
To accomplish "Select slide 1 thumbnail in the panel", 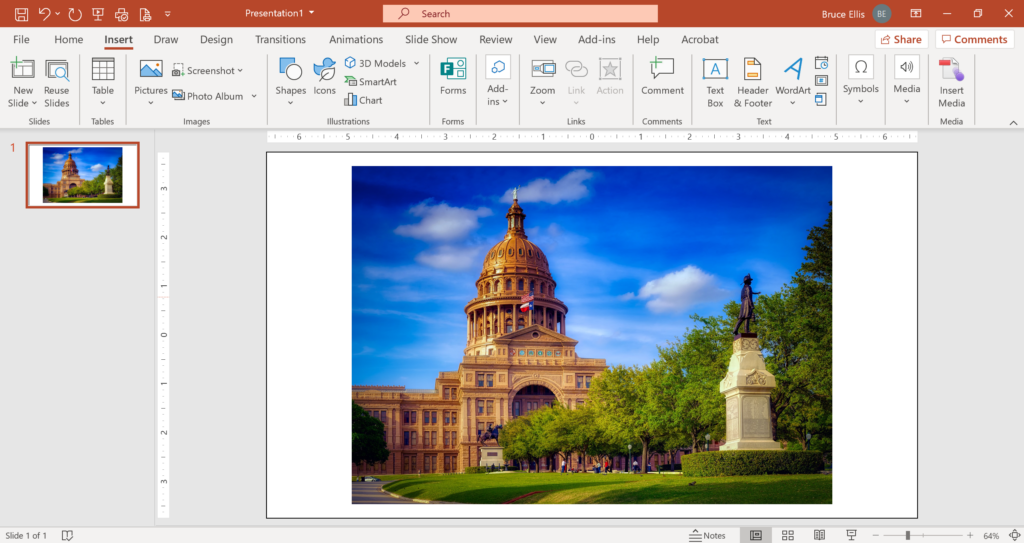I will pyautogui.click(x=82, y=175).
